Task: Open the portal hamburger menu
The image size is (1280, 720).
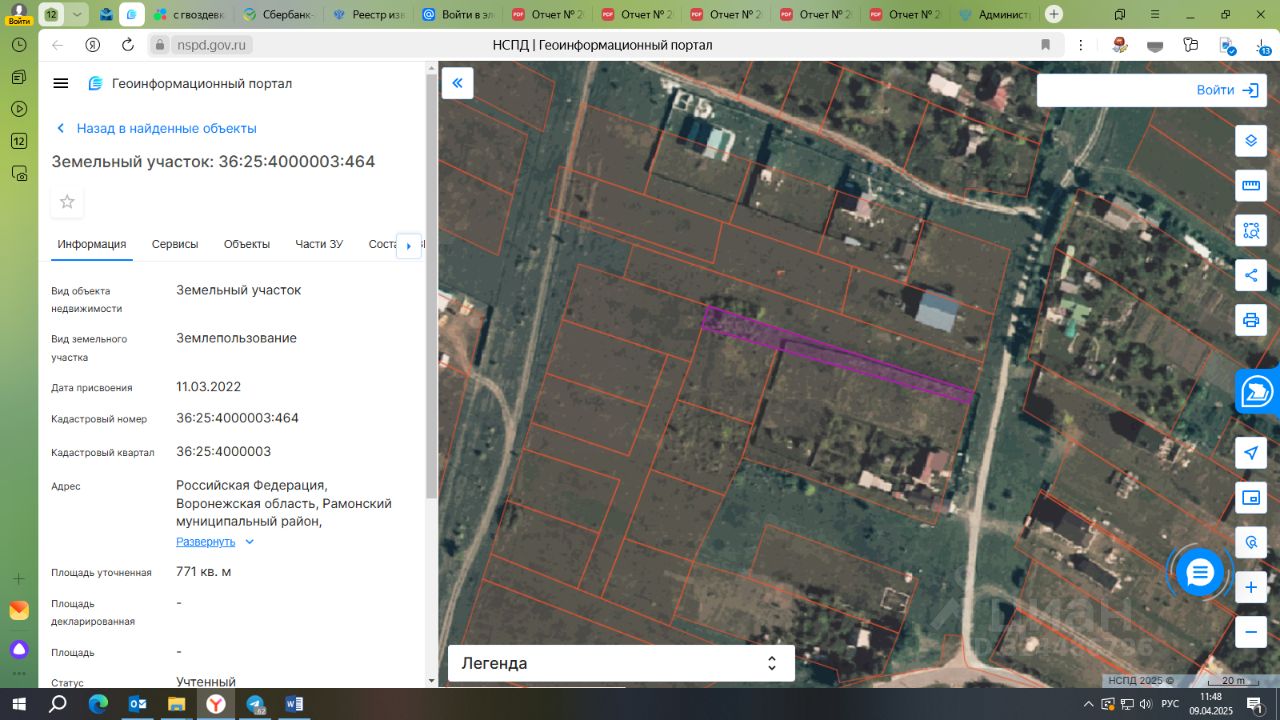Action: coord(61,83)
